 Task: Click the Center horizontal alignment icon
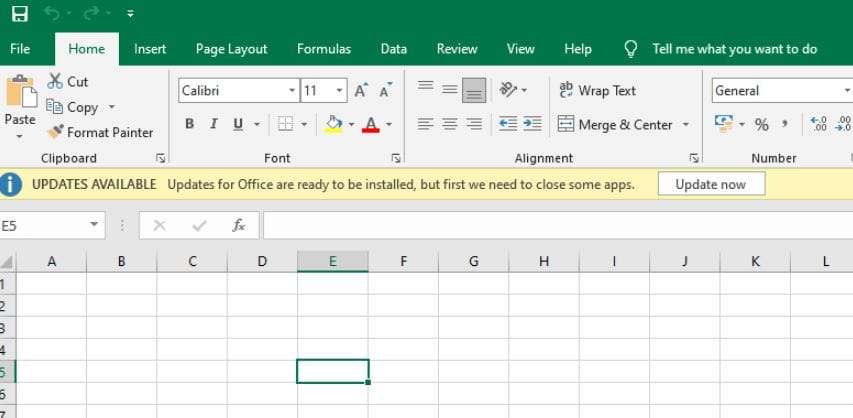(x=449, y=124)
